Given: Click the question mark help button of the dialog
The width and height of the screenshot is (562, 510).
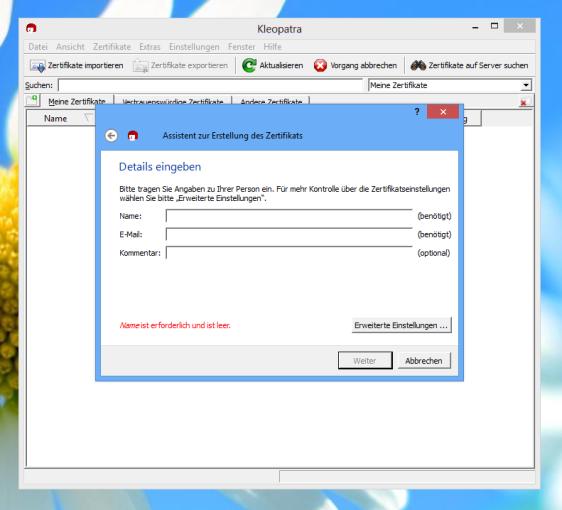Looking at the screenshot, I should click(417, 112).
